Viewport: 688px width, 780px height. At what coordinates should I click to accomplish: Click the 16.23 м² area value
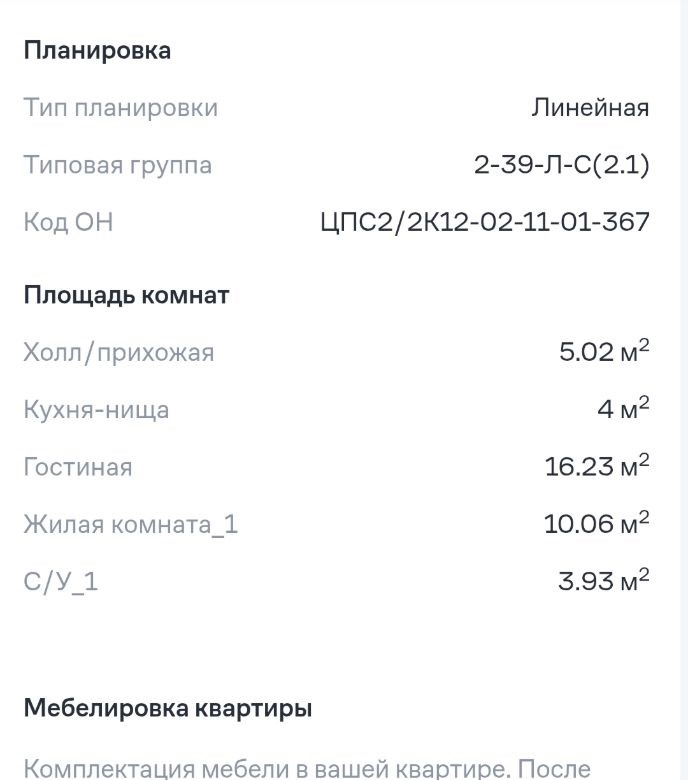click(x=597, y=466)
